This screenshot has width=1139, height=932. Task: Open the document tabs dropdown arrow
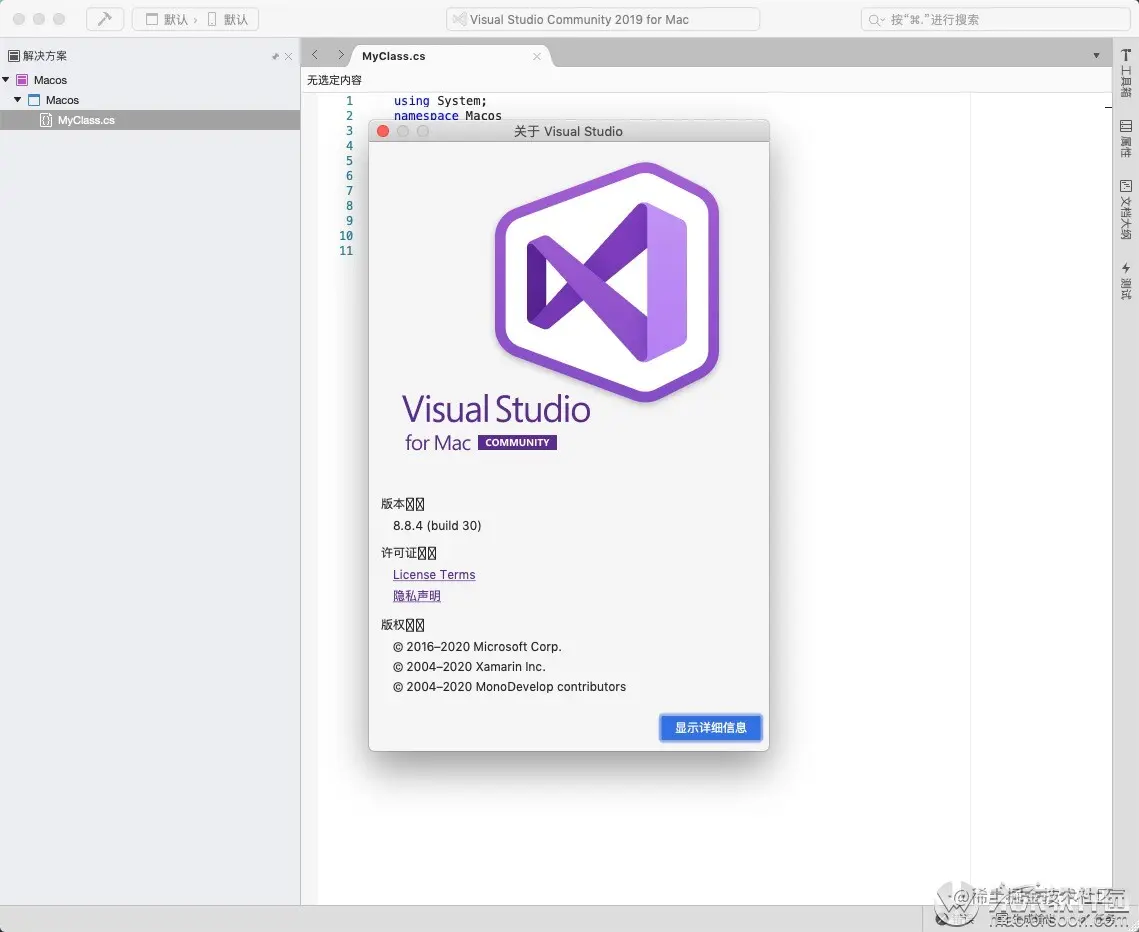pos(1096,55)
